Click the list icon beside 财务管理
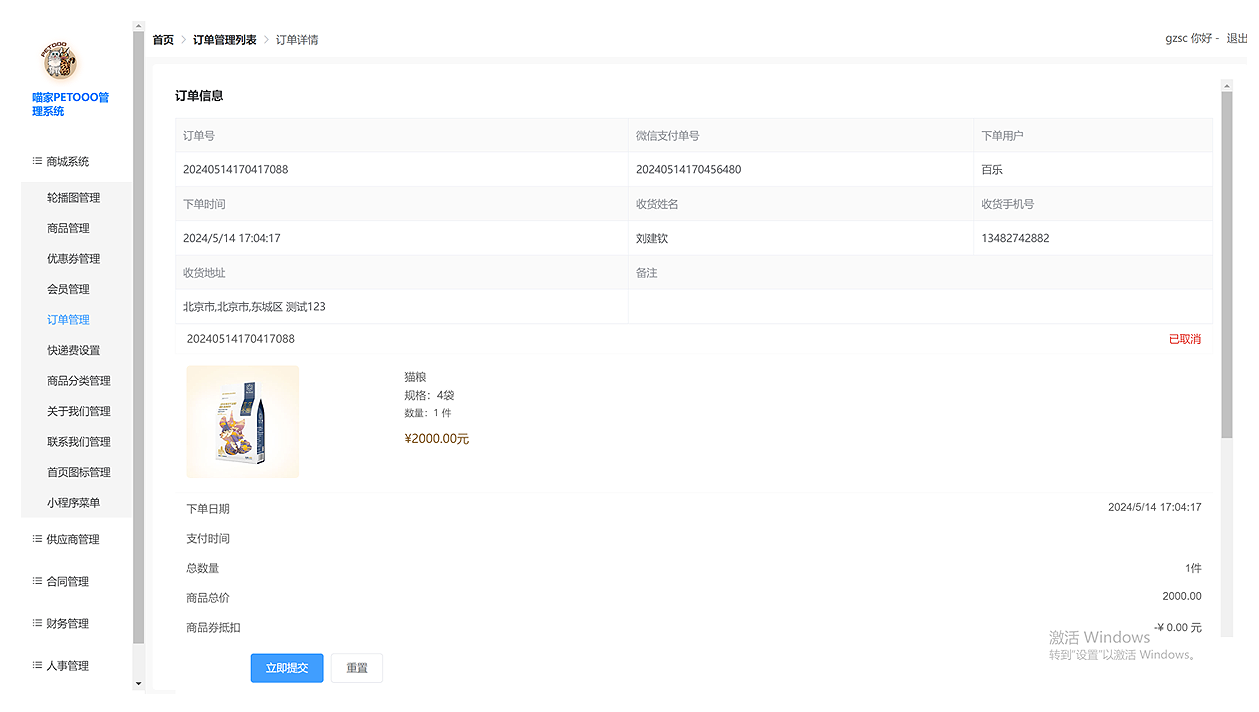This screenshot has width=1259, height=712. pyautogui.click(x=37, y=623)
